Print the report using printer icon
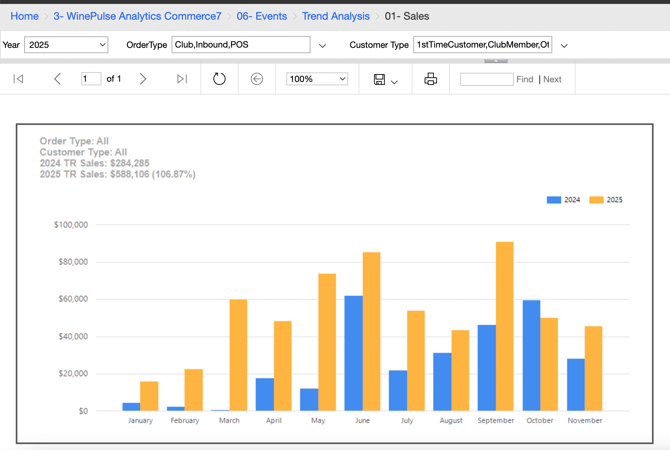 pyautogui.click(x=430, y=79)
